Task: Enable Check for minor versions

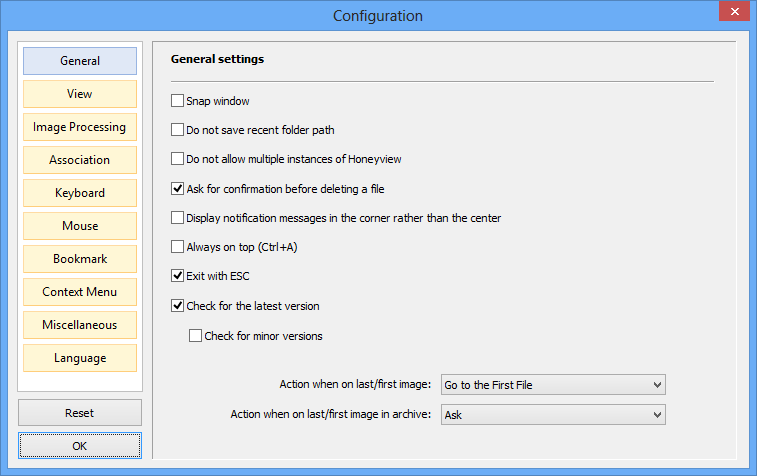Action: click(195, 336)
